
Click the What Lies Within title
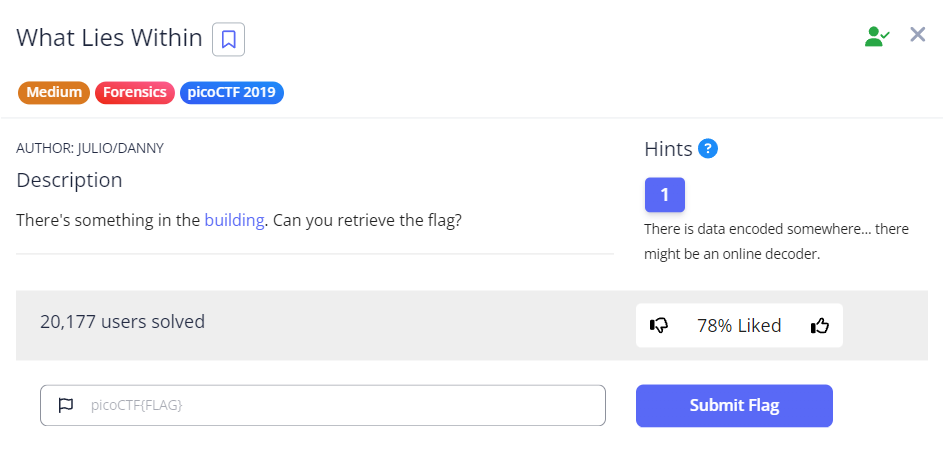pos(109,39)
